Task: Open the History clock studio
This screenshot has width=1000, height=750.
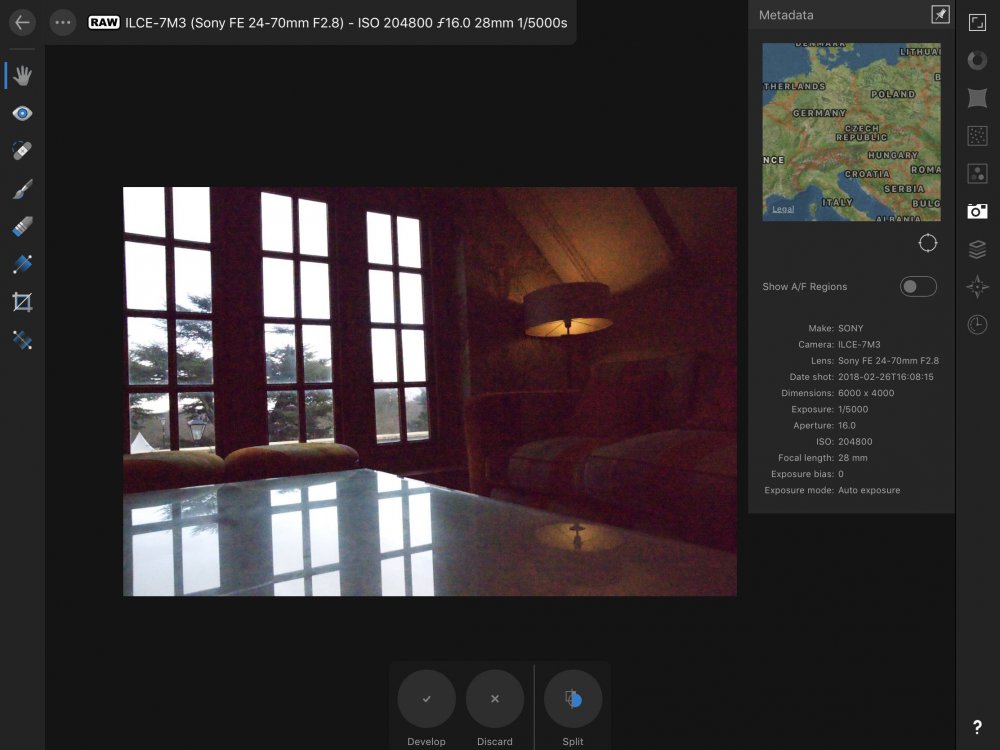Action: coord(977,325)
